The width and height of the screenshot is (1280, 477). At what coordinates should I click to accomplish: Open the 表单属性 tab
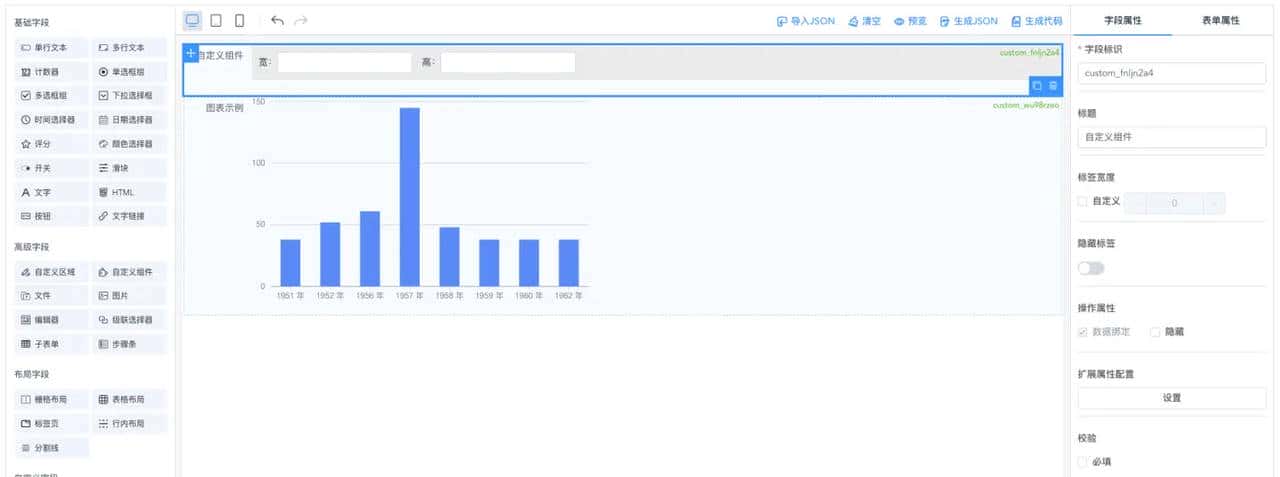(1221, 20)
